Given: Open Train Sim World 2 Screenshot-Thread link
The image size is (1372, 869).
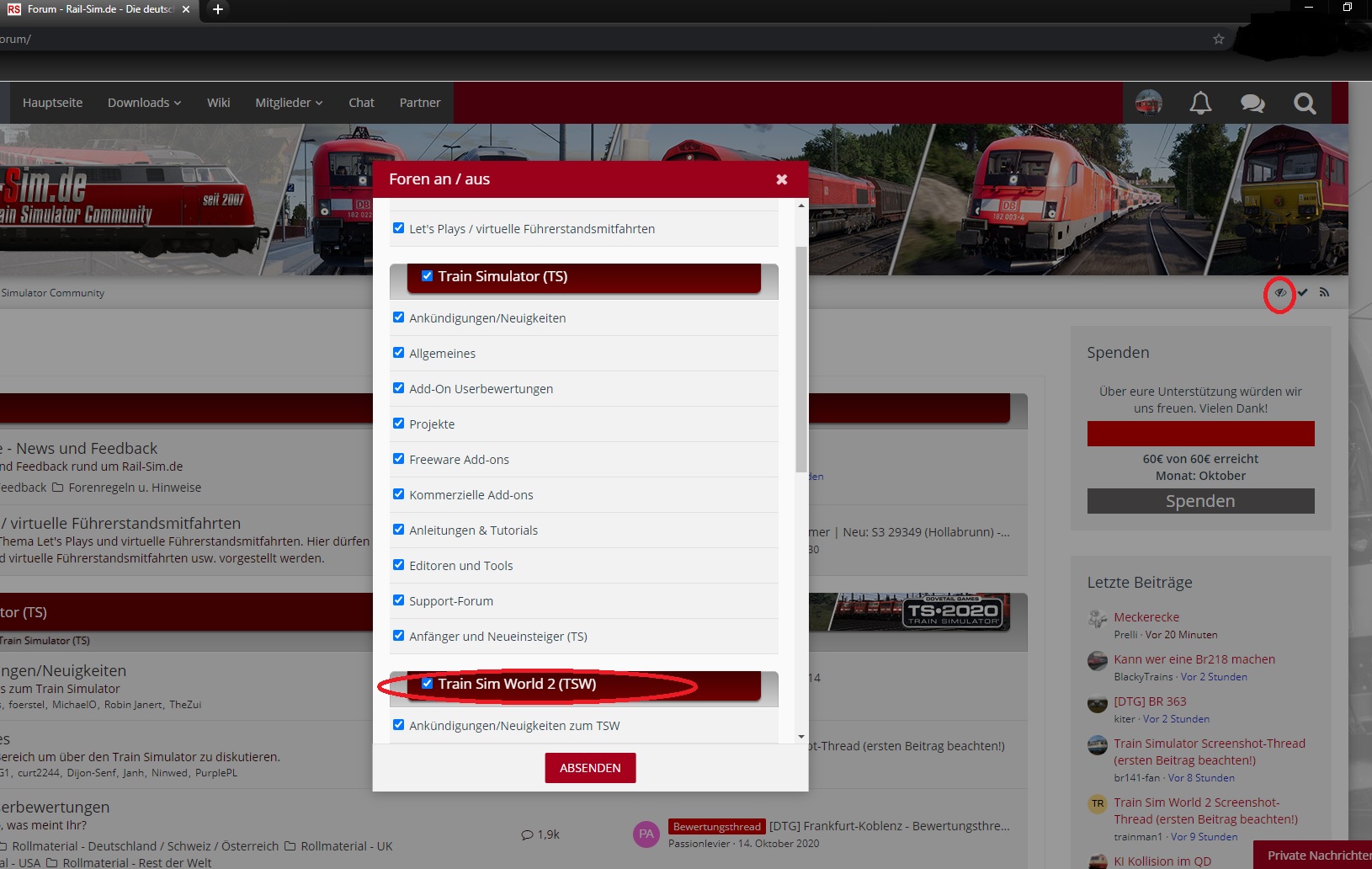Looking at the screenshot, I should click(x=1206, y=811).
